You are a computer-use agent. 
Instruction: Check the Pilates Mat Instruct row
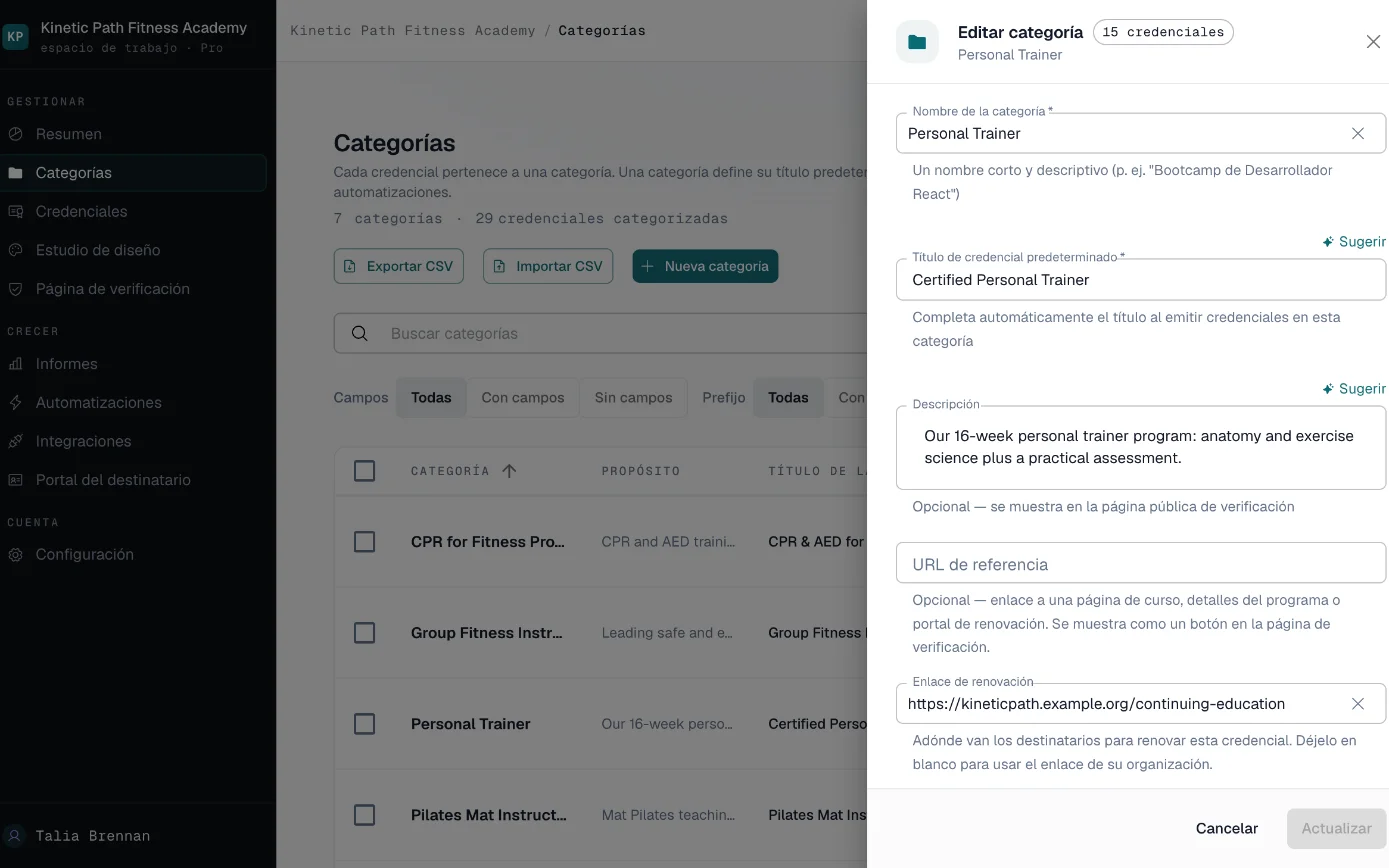tap(364, 815)
